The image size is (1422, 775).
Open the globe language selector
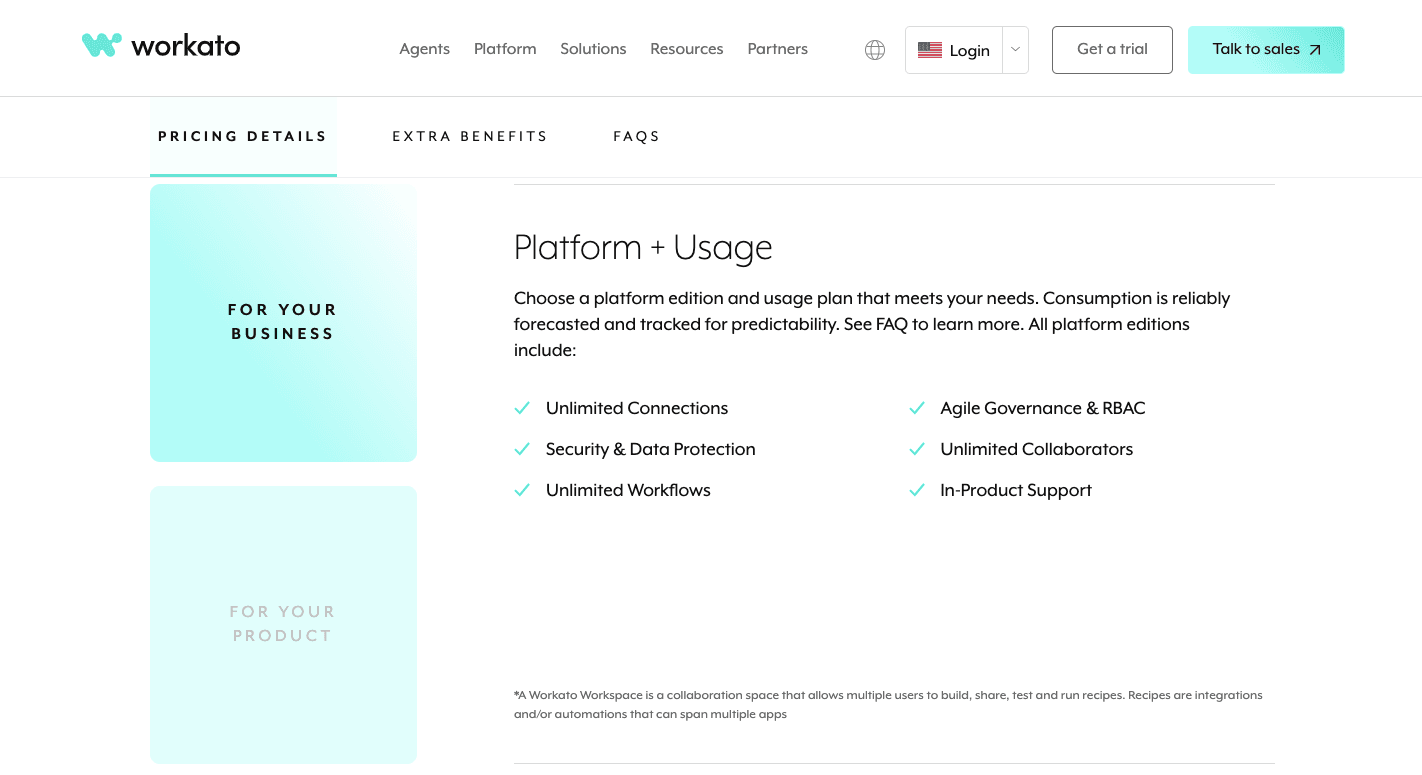pos(875,50)
